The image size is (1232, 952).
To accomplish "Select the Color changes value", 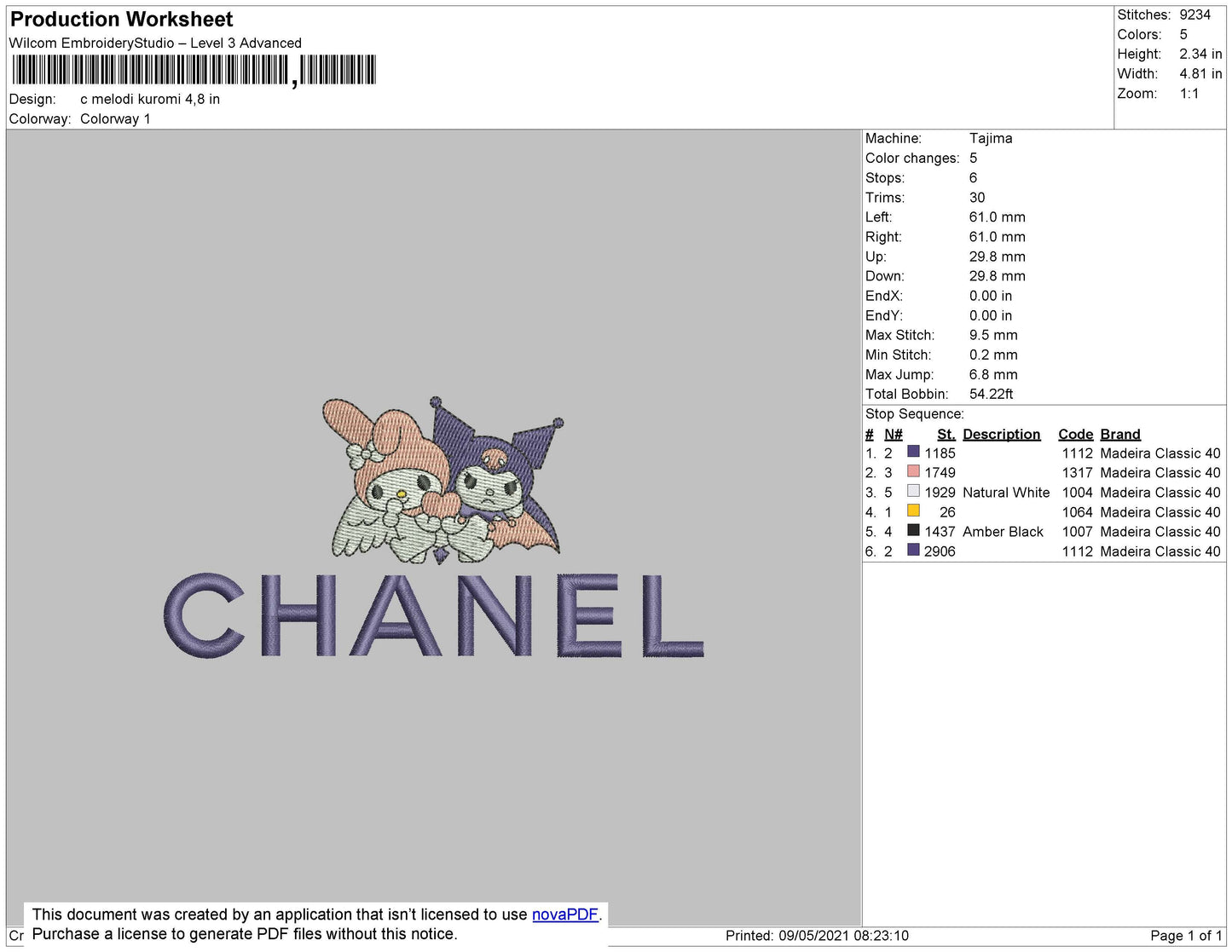I will click(973, 158).
